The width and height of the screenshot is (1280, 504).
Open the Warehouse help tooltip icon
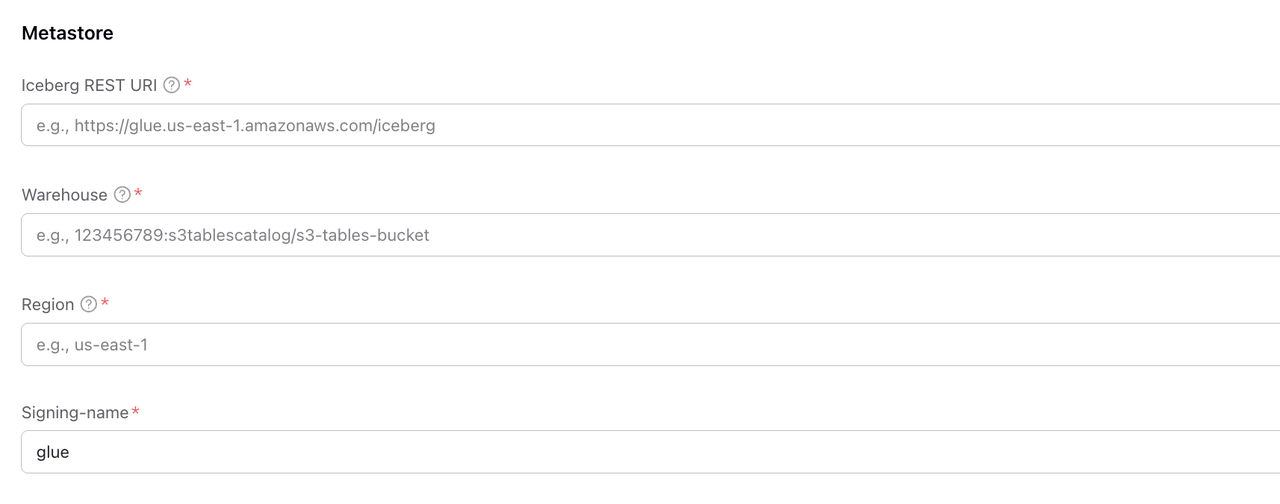click(x=122, y=195)
